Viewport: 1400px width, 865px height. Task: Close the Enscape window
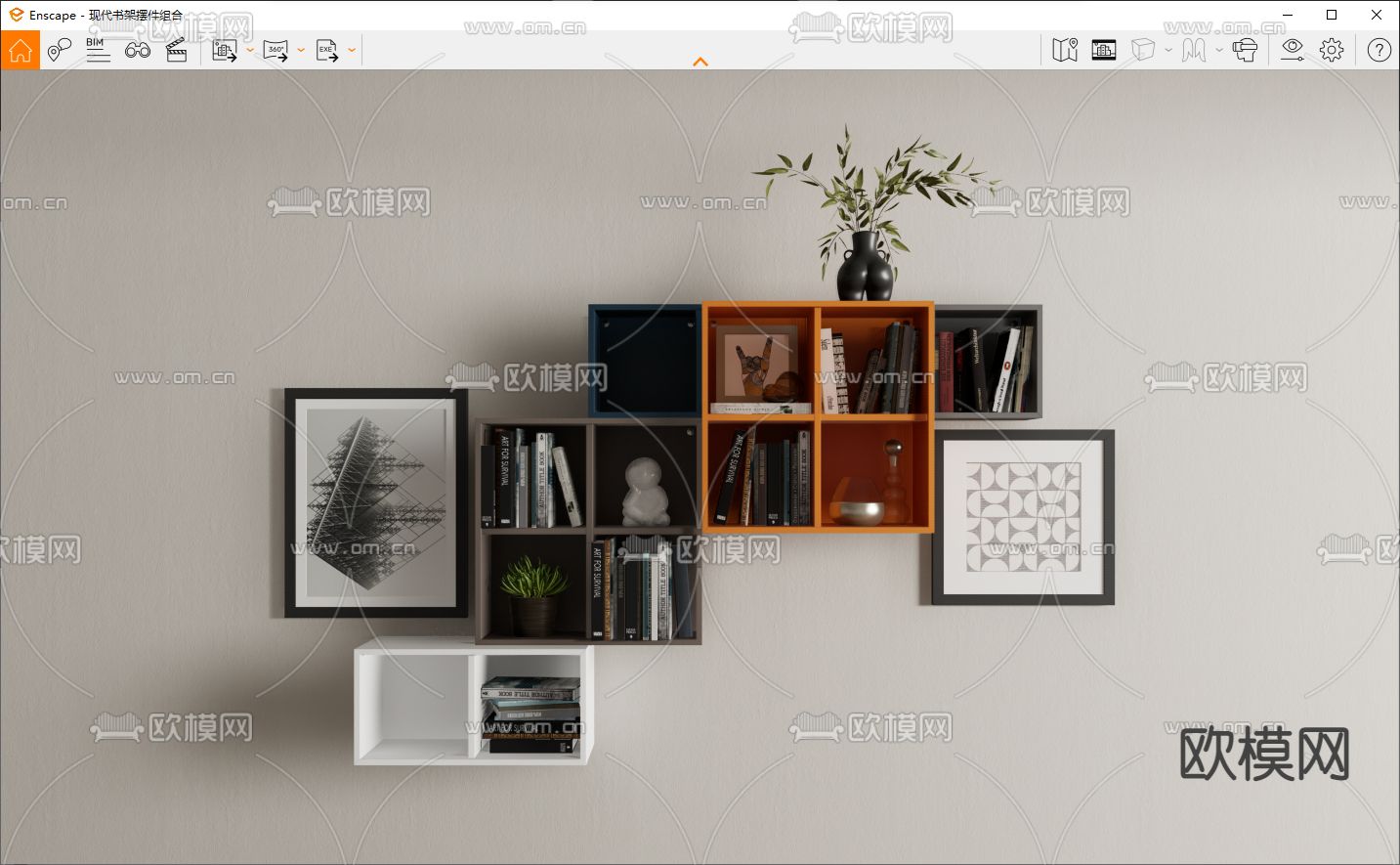1377,15
